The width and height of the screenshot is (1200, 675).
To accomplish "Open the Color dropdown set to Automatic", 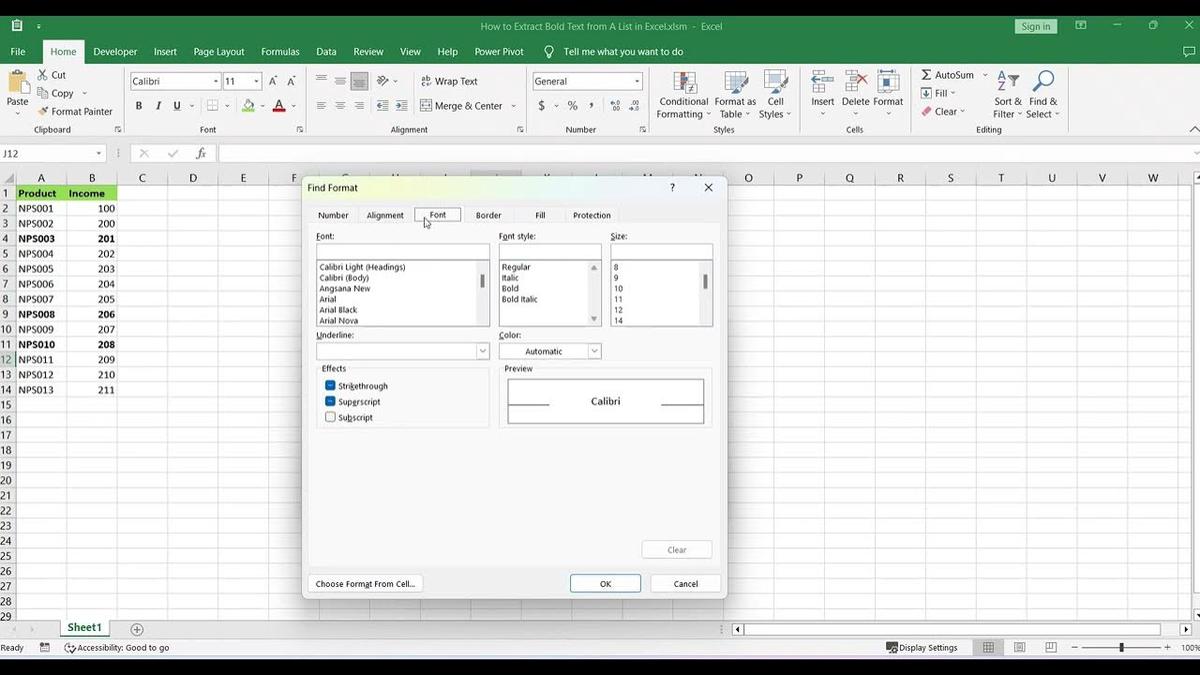I will [x=594, y=351].
